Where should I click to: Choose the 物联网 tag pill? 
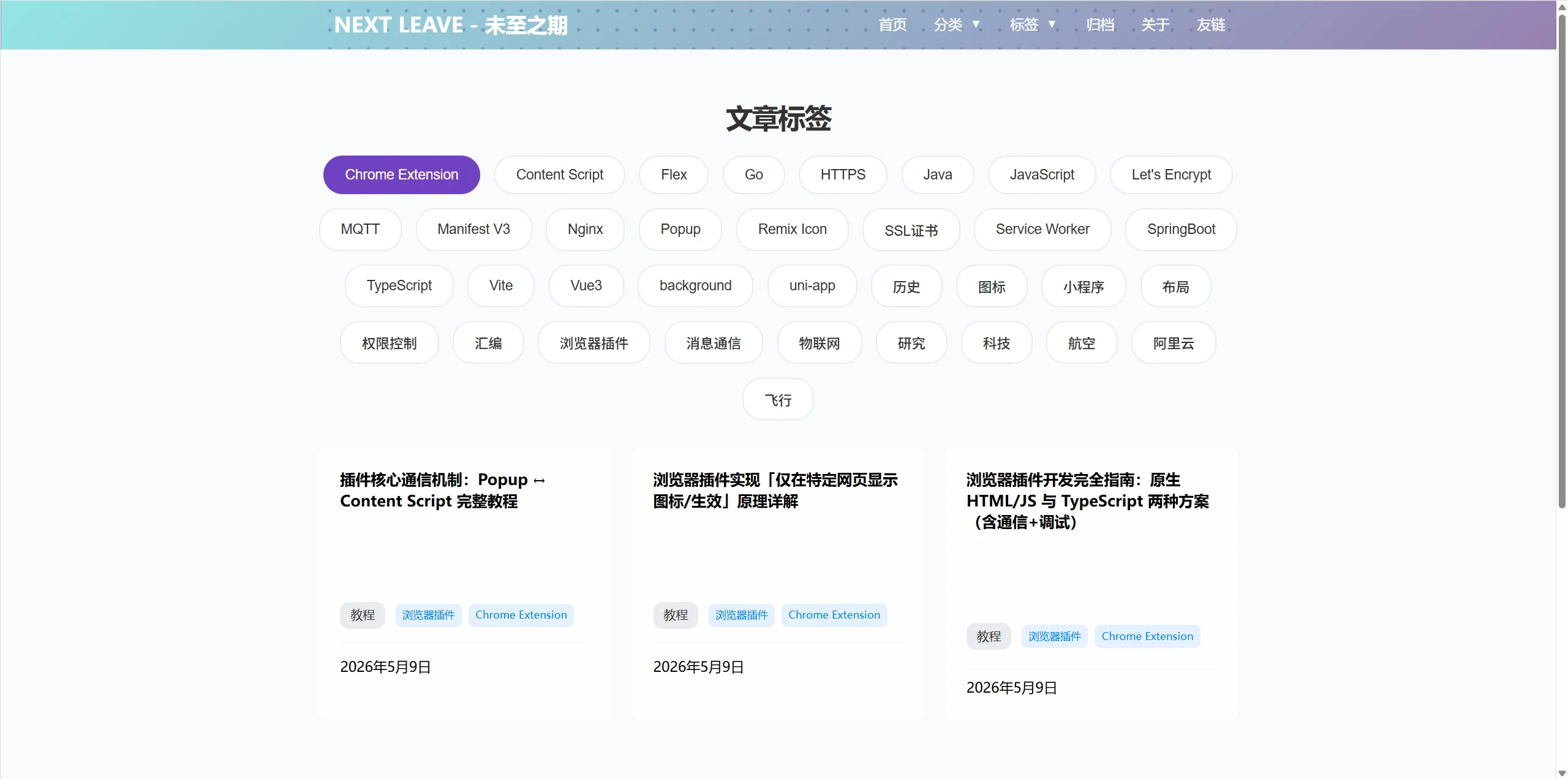click(x=820, y=342)
